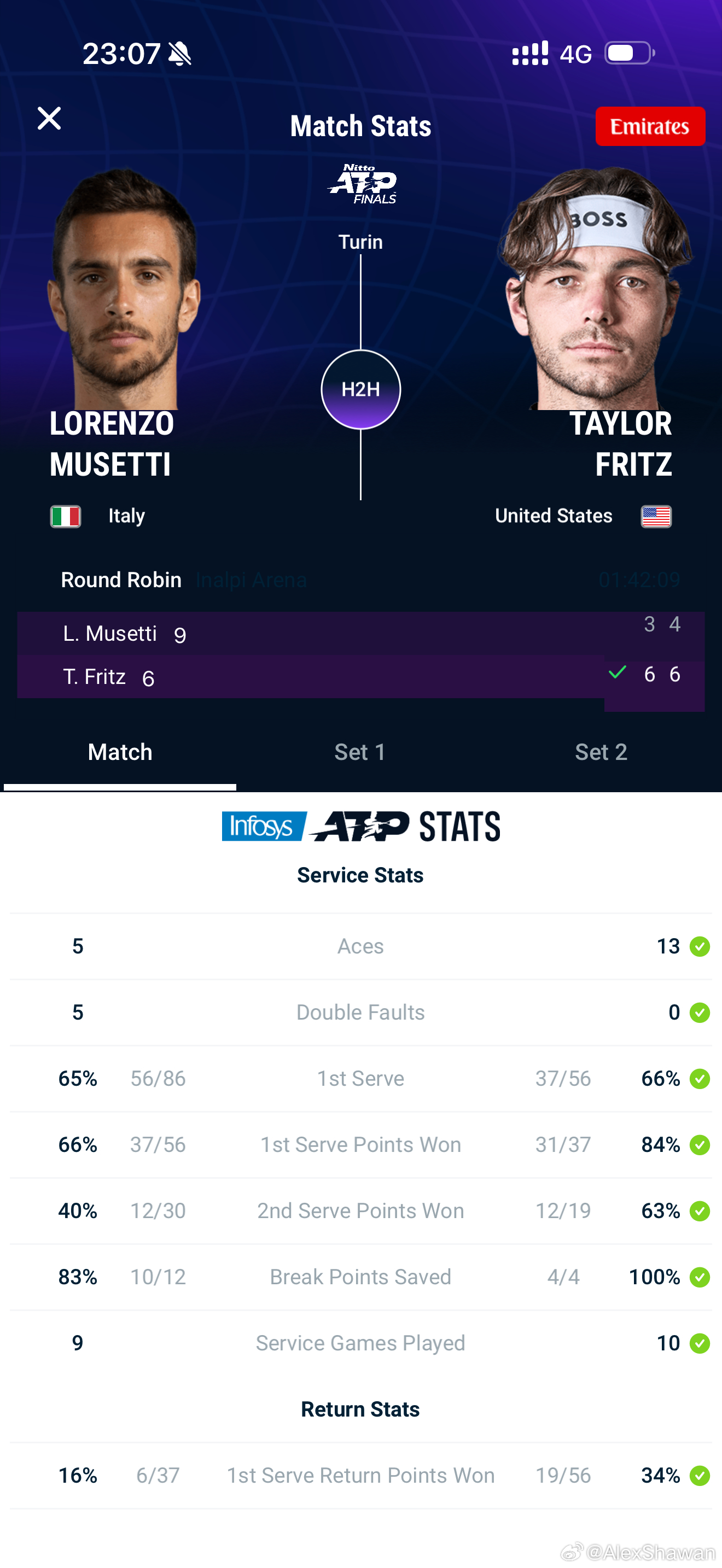Tap the United States flag beside Fritz
Screen dimensions: 722x1568
pos(656,516)
